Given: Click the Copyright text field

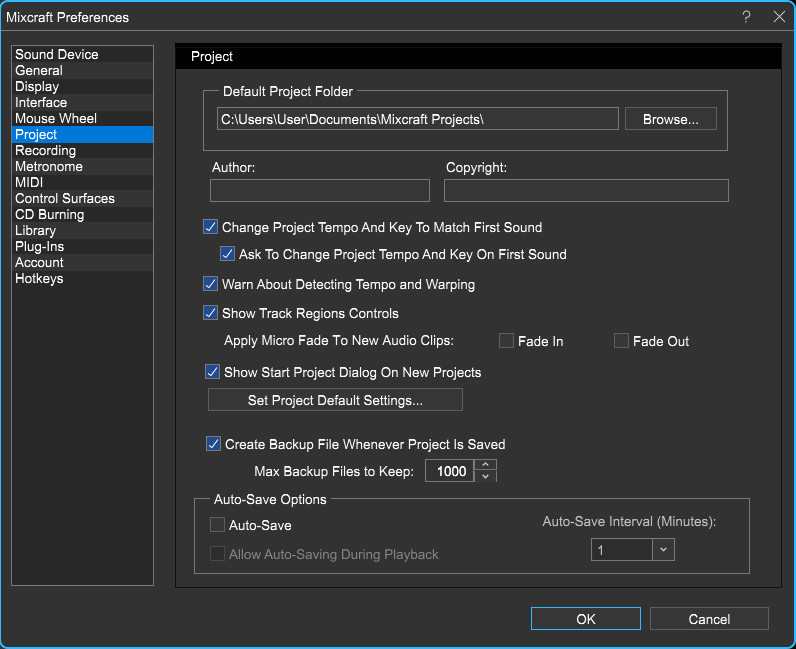Looking at the screenshot, I should (586, 190).
